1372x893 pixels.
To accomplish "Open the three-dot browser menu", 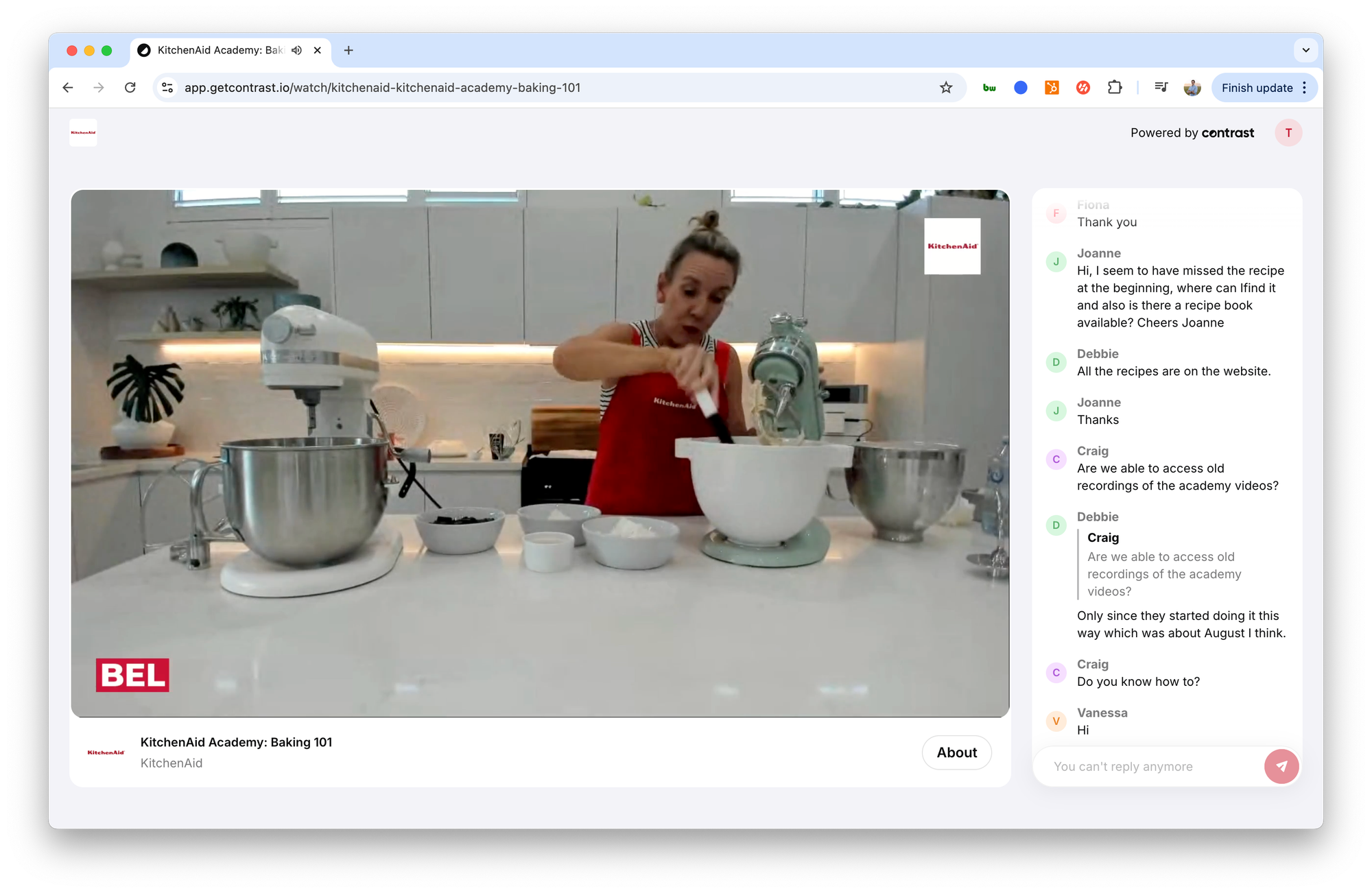I will pyautogui.click(x=1304, y=87).
